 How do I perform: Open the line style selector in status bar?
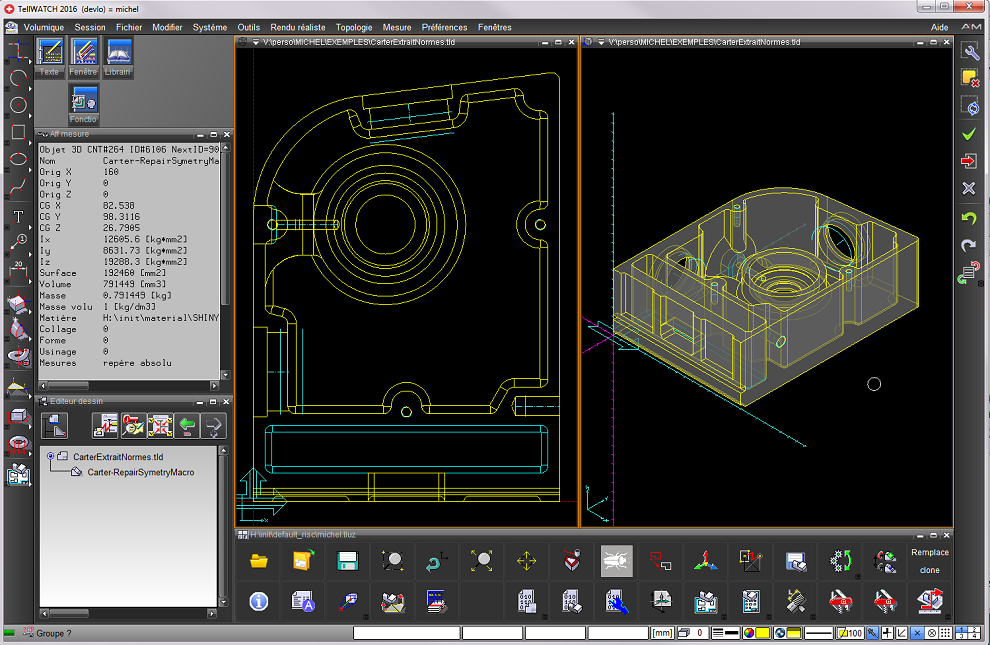[x=819, y=633]
